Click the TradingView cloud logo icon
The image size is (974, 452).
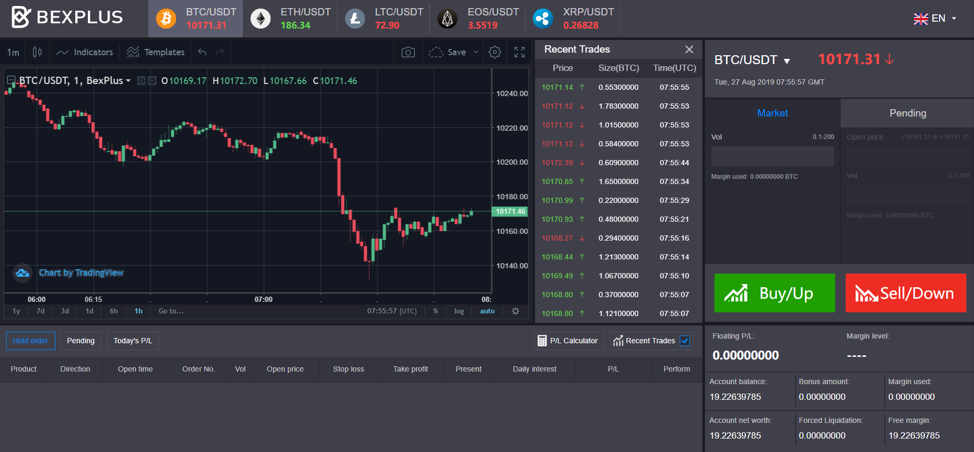[22, 273]
